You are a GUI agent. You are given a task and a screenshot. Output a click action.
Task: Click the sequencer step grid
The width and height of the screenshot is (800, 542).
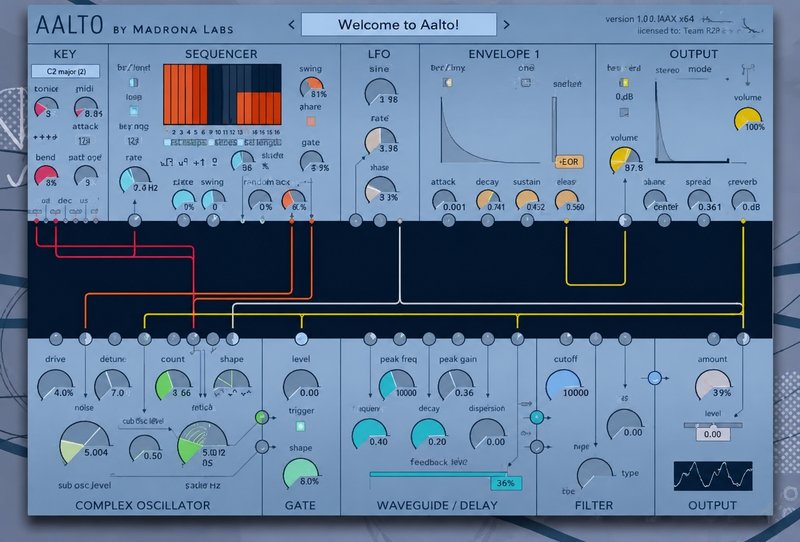[x=222, y=95]
